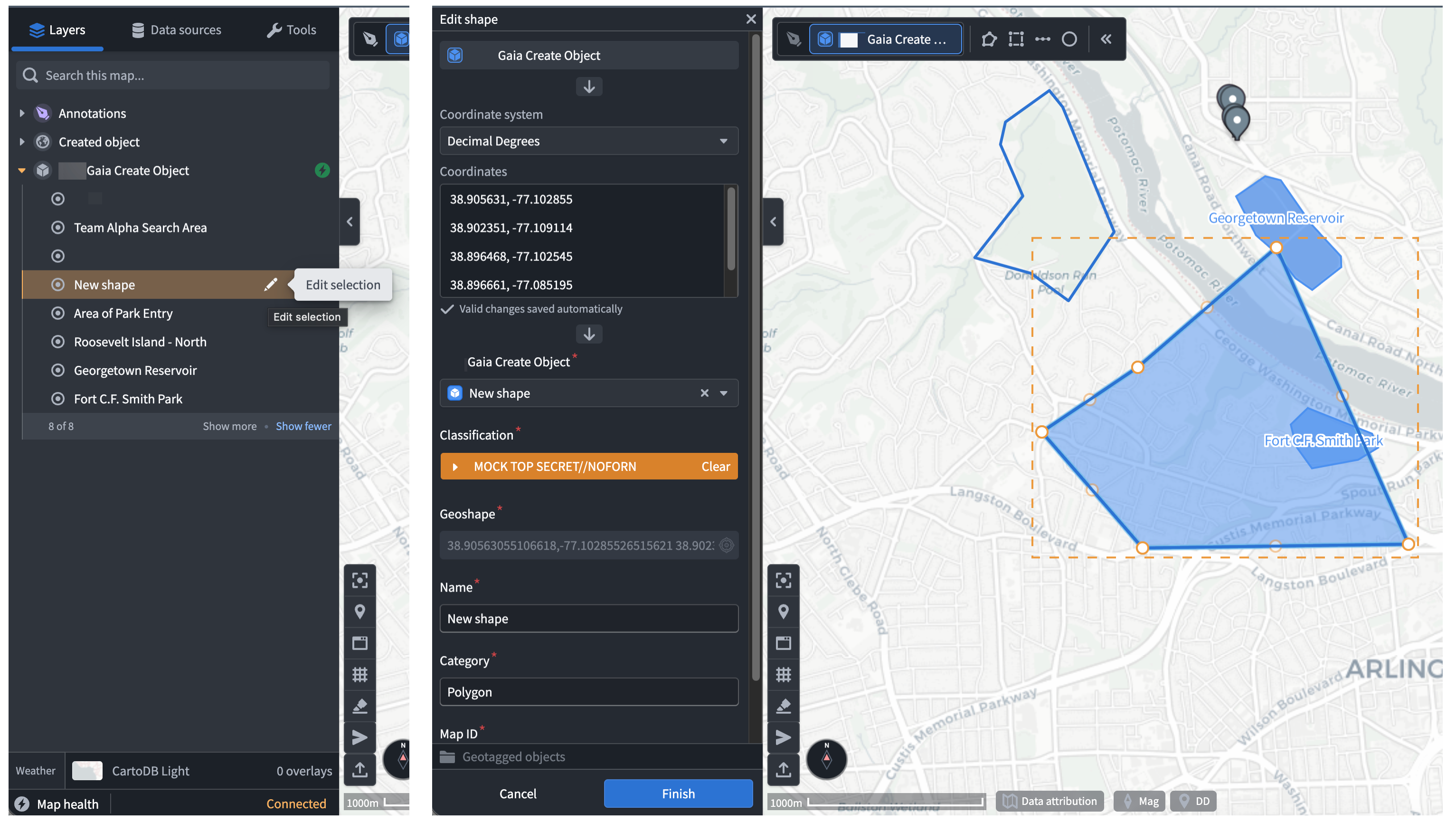Click the green sync icon beside Gaia Create Object layer

(x=322, y=170)
